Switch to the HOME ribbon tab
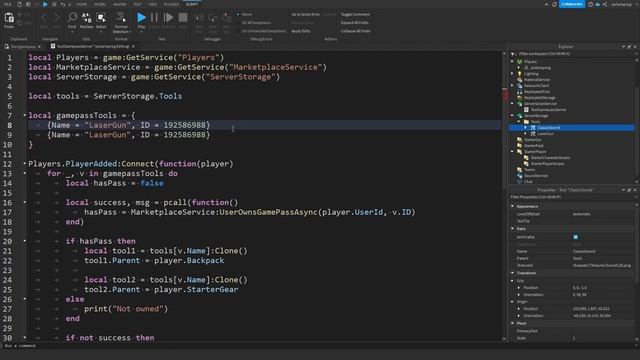 (x=82, y=4)
